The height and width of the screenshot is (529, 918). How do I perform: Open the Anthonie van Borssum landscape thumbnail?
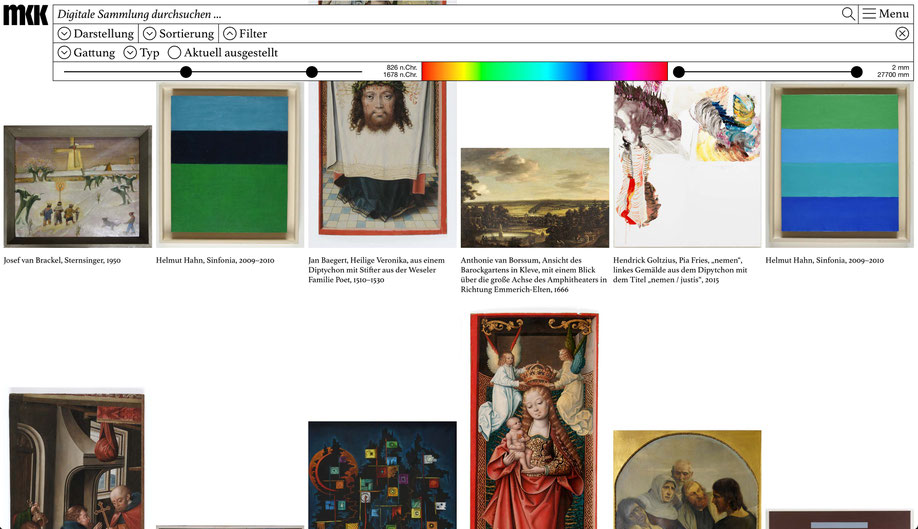click(535, 198)
